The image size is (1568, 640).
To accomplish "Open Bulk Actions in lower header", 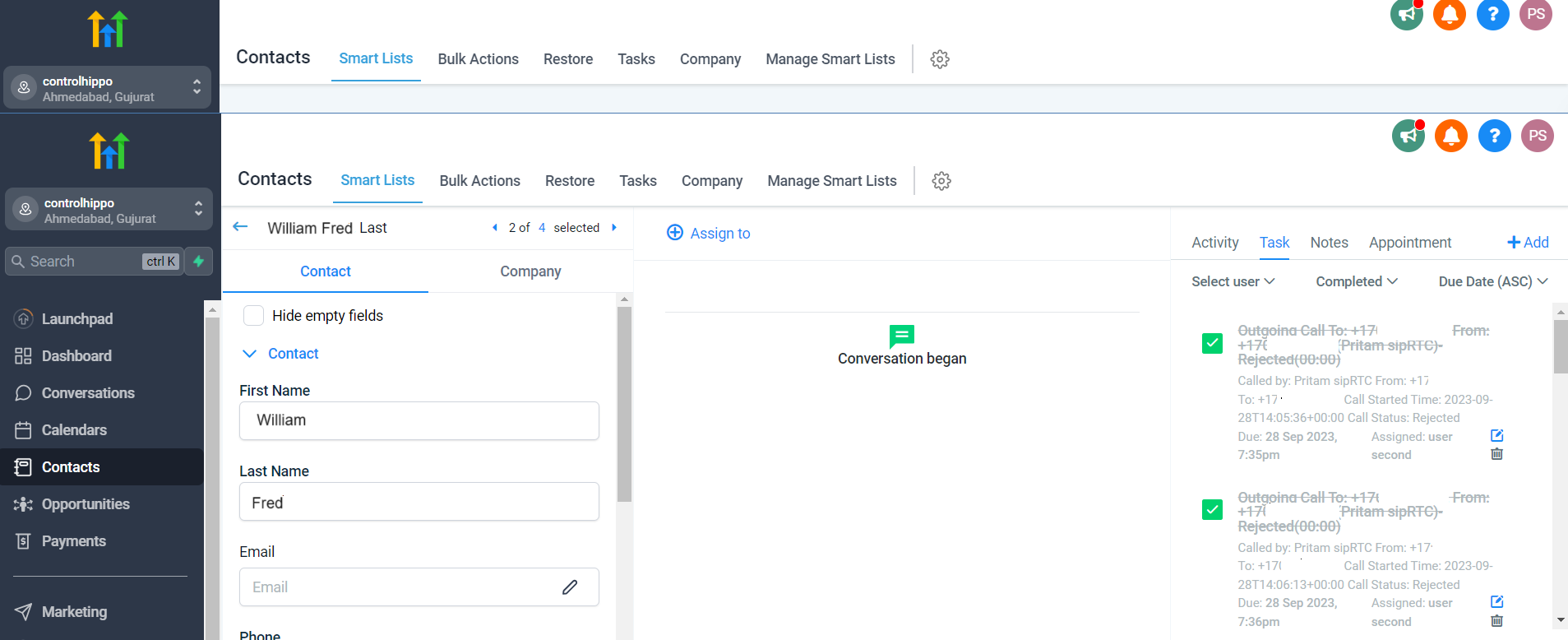I will click(x=480, y=181).
